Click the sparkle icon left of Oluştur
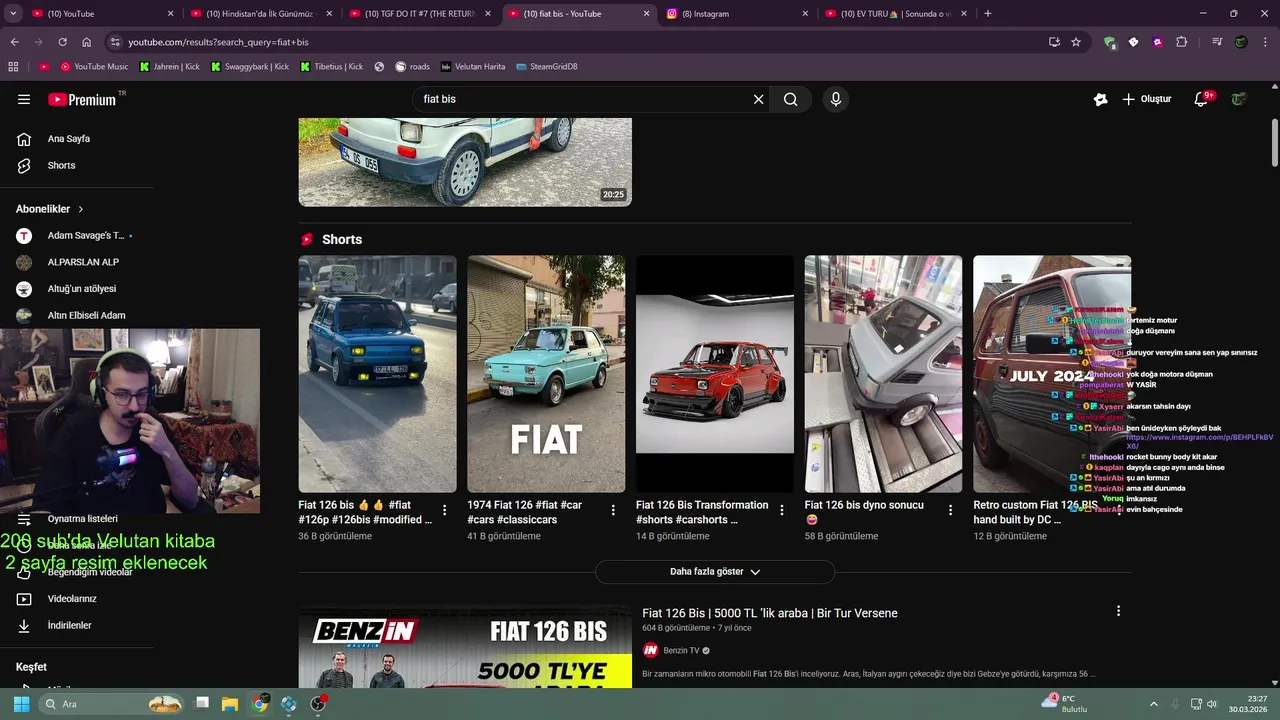 [x=1100, y=99]
